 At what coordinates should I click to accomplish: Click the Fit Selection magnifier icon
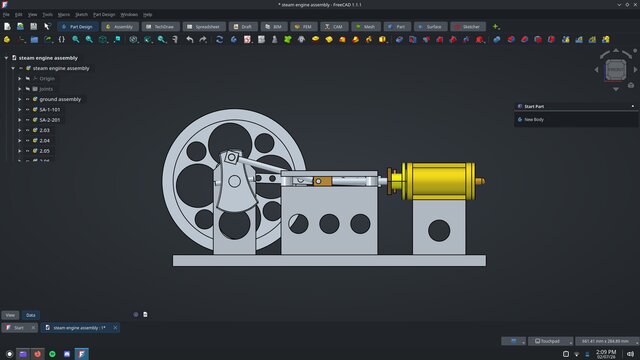click(89, 40)
